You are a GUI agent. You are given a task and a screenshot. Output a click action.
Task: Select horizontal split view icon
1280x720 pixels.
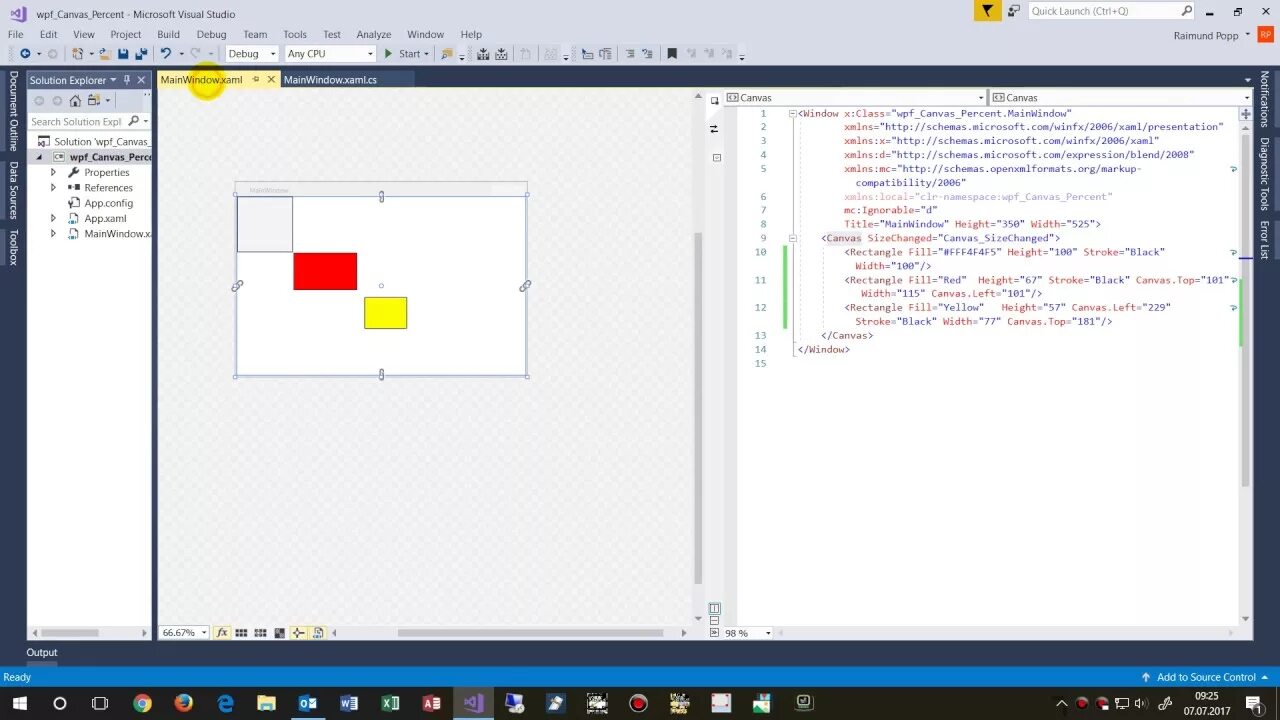(x=714, y=620)
